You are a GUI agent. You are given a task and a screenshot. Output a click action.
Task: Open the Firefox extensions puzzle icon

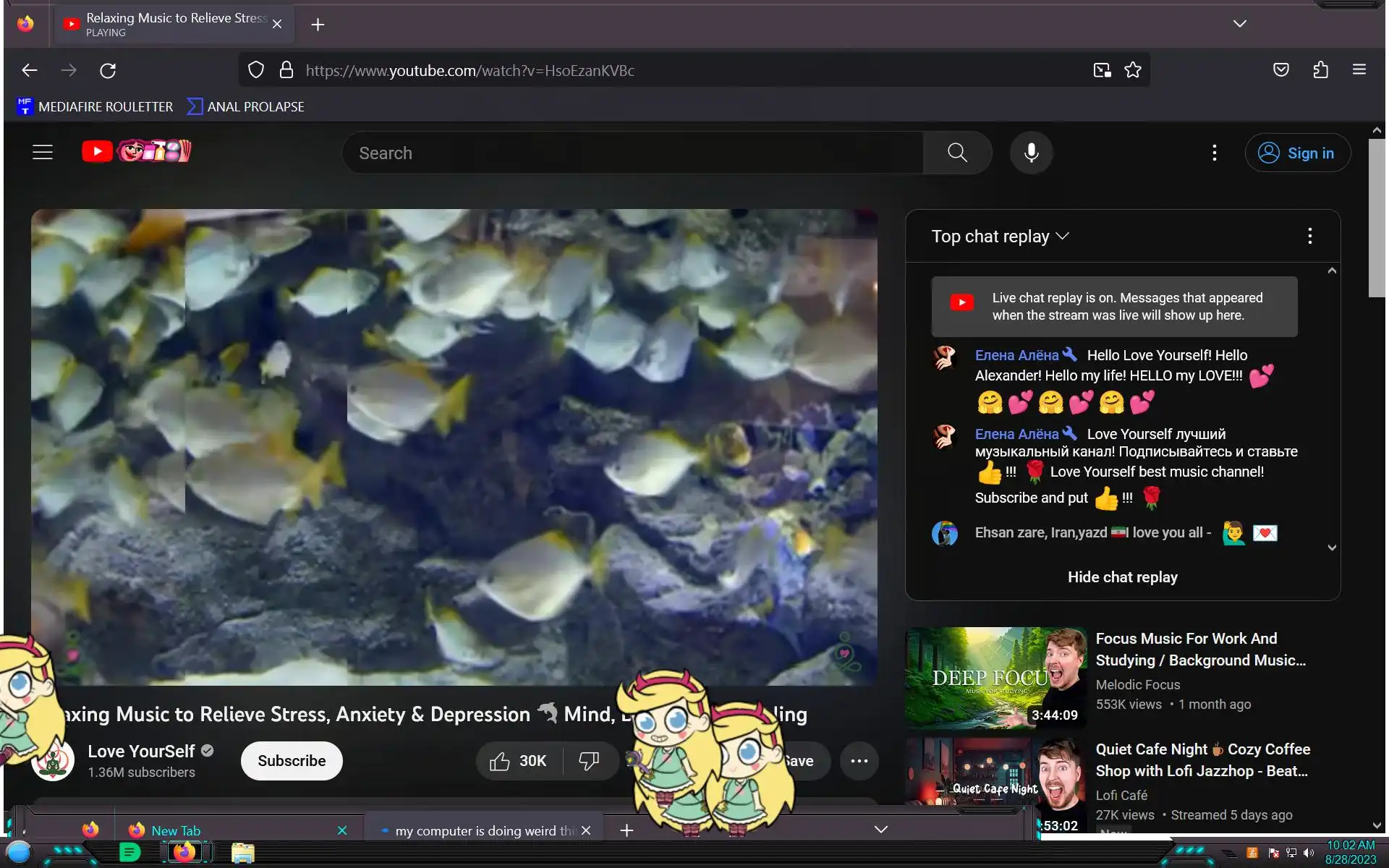[1320, 70]
